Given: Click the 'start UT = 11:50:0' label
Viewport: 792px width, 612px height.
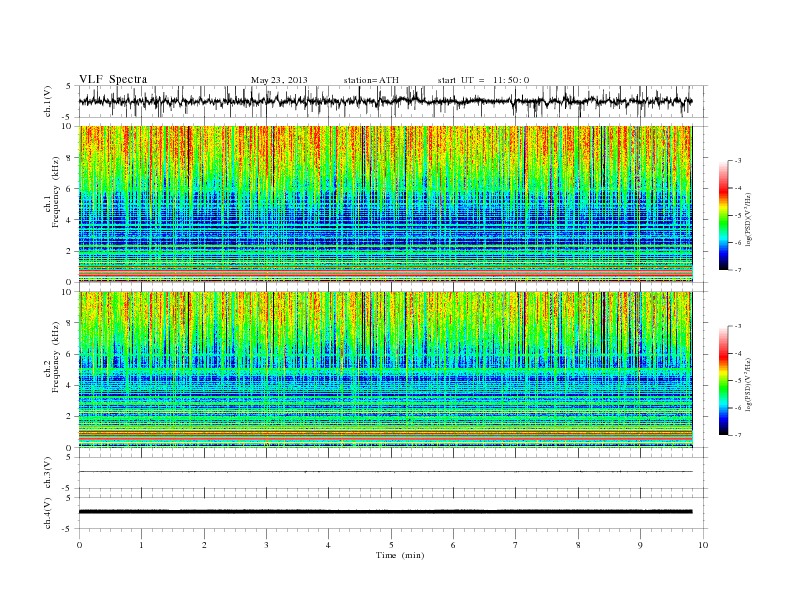Looking at the screenshot, I should pos(483,80).
